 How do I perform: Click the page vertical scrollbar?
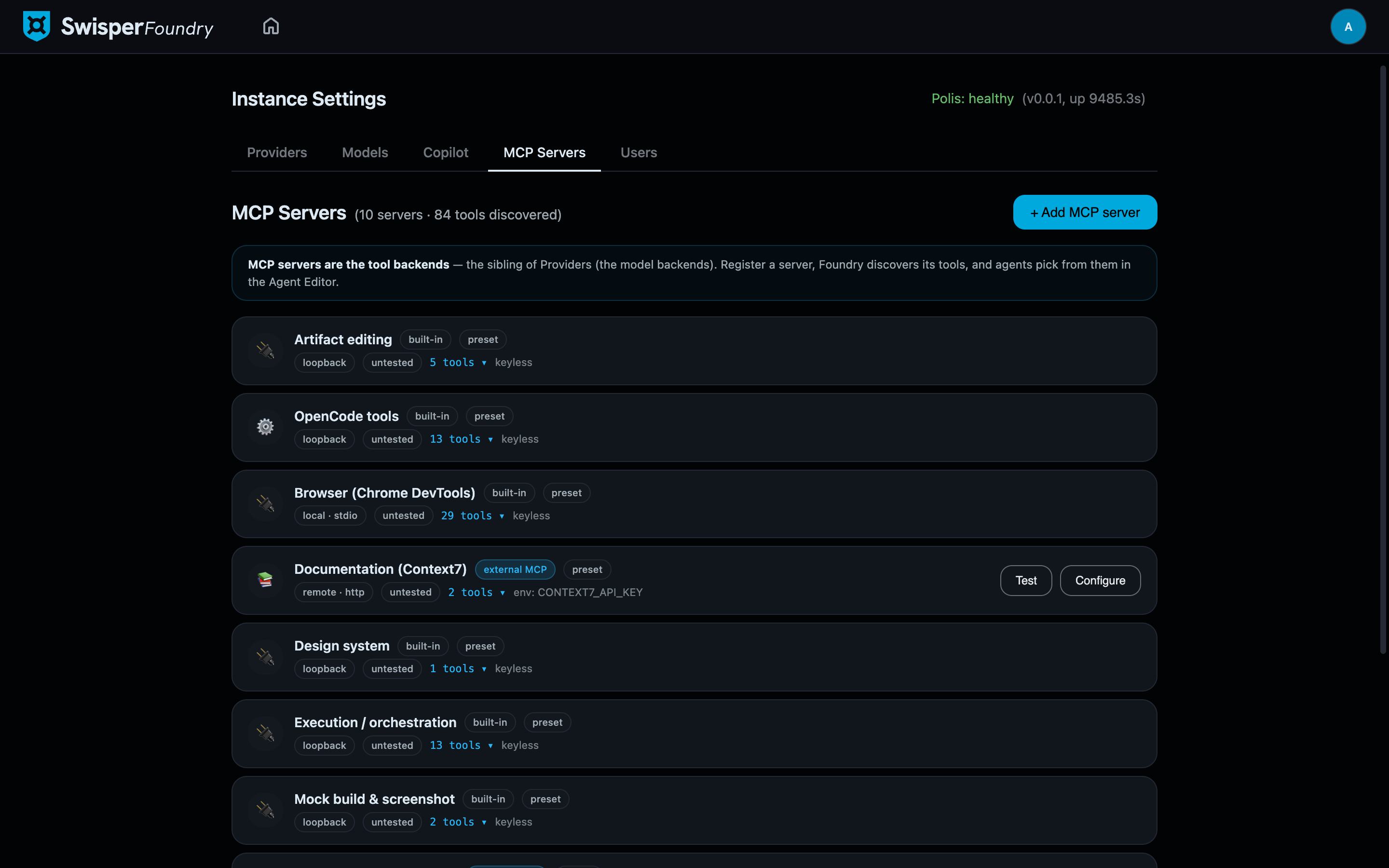pos(1383,361)
